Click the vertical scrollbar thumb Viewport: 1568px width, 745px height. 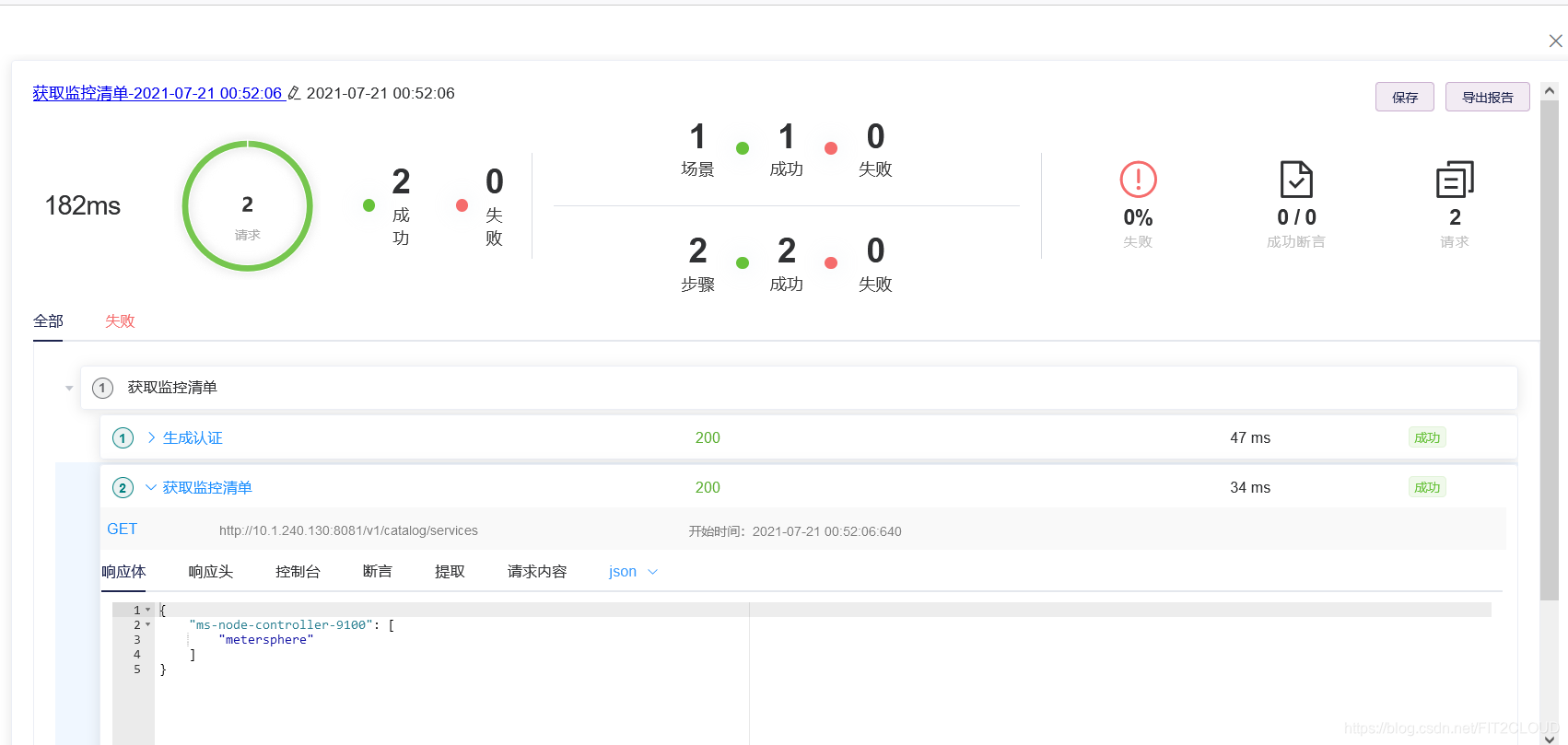[1550, 350]
